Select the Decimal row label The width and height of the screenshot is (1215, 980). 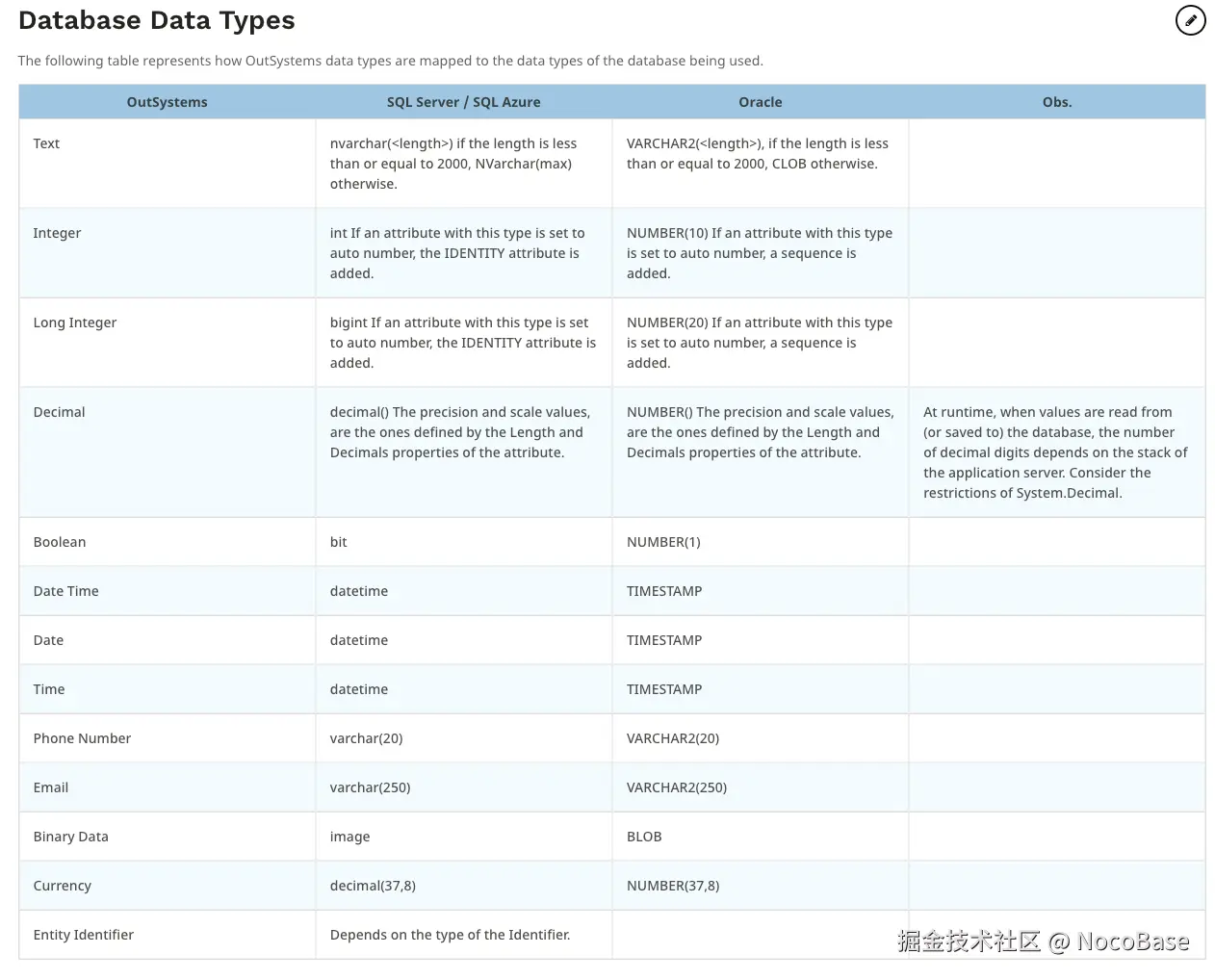[x=59, y=412]
